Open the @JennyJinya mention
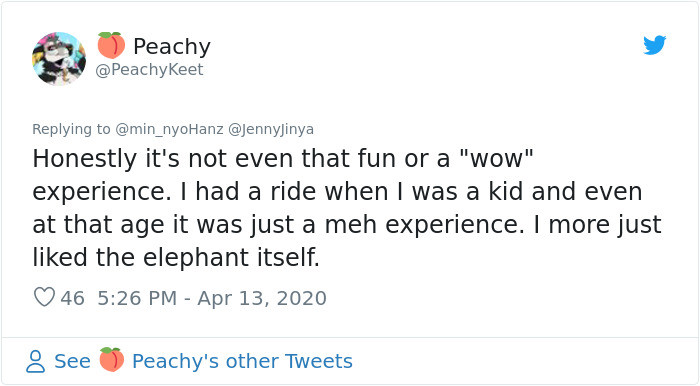The width and height of the screenshot is (700, 386). click(x=271, y=129)
